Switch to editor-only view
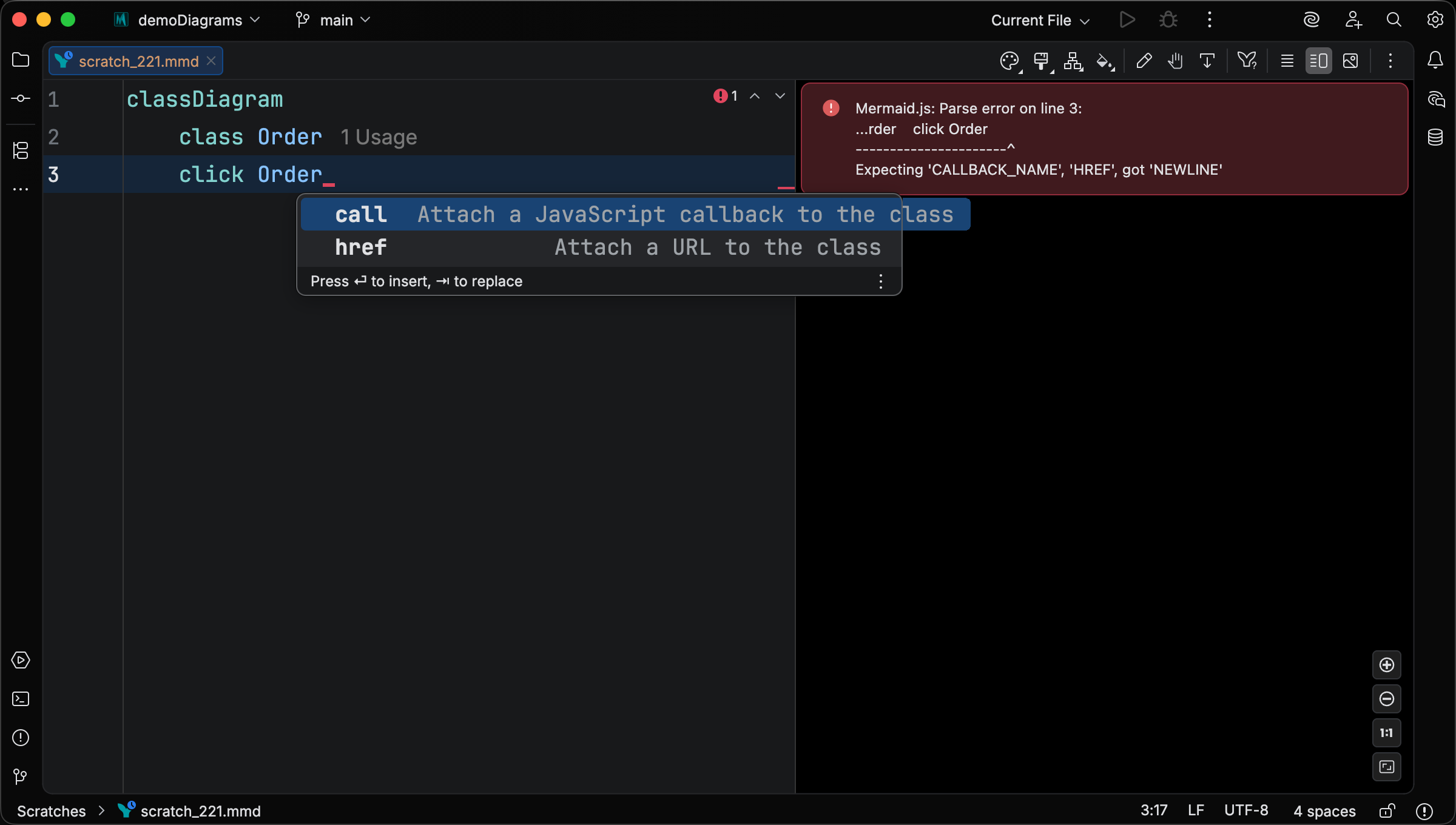Image resolution: width=1456 pixels, height=825 pixels. coord(1287,61)
